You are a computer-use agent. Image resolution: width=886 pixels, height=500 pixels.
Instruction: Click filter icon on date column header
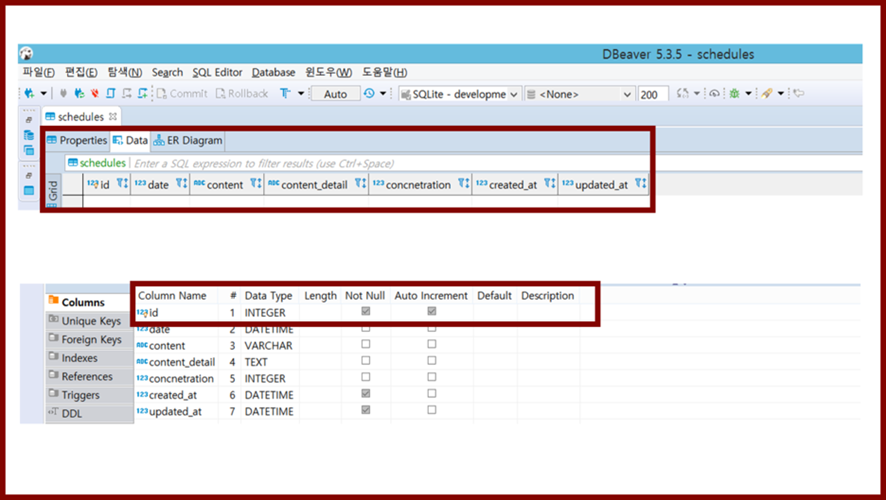tap(181, 183)
